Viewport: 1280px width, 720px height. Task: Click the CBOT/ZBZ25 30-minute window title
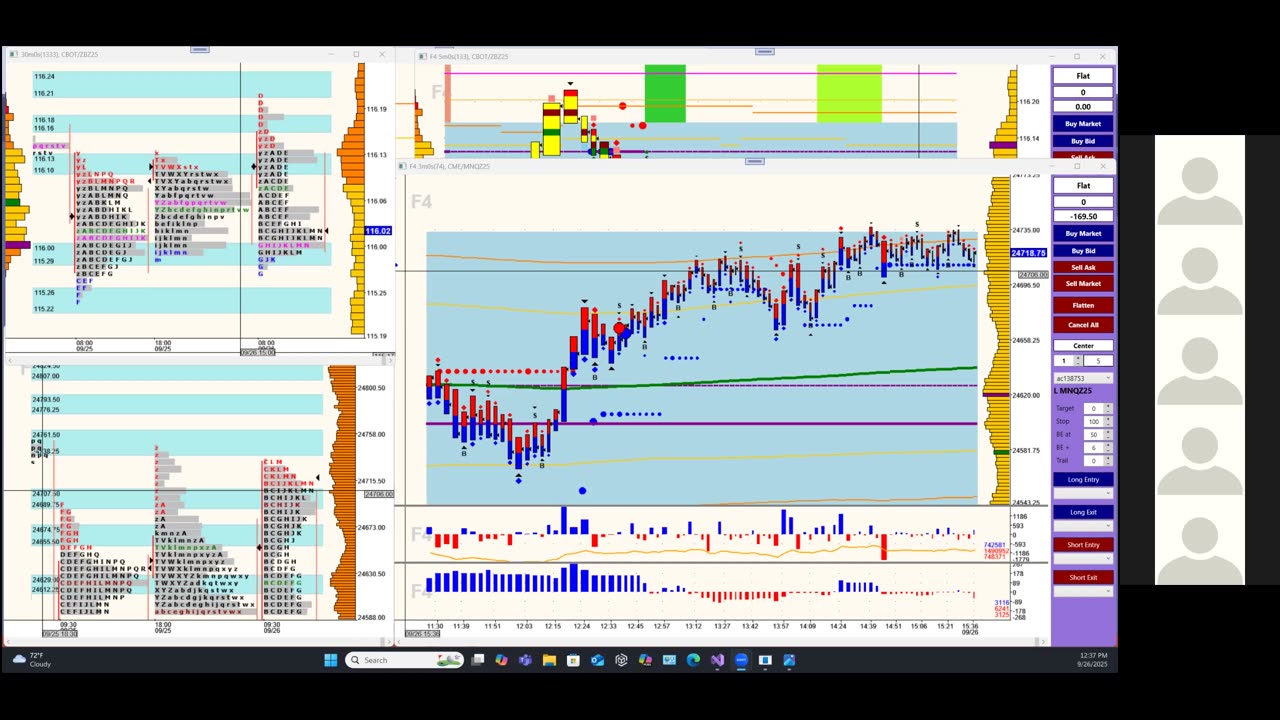click(x=60, y=54)
